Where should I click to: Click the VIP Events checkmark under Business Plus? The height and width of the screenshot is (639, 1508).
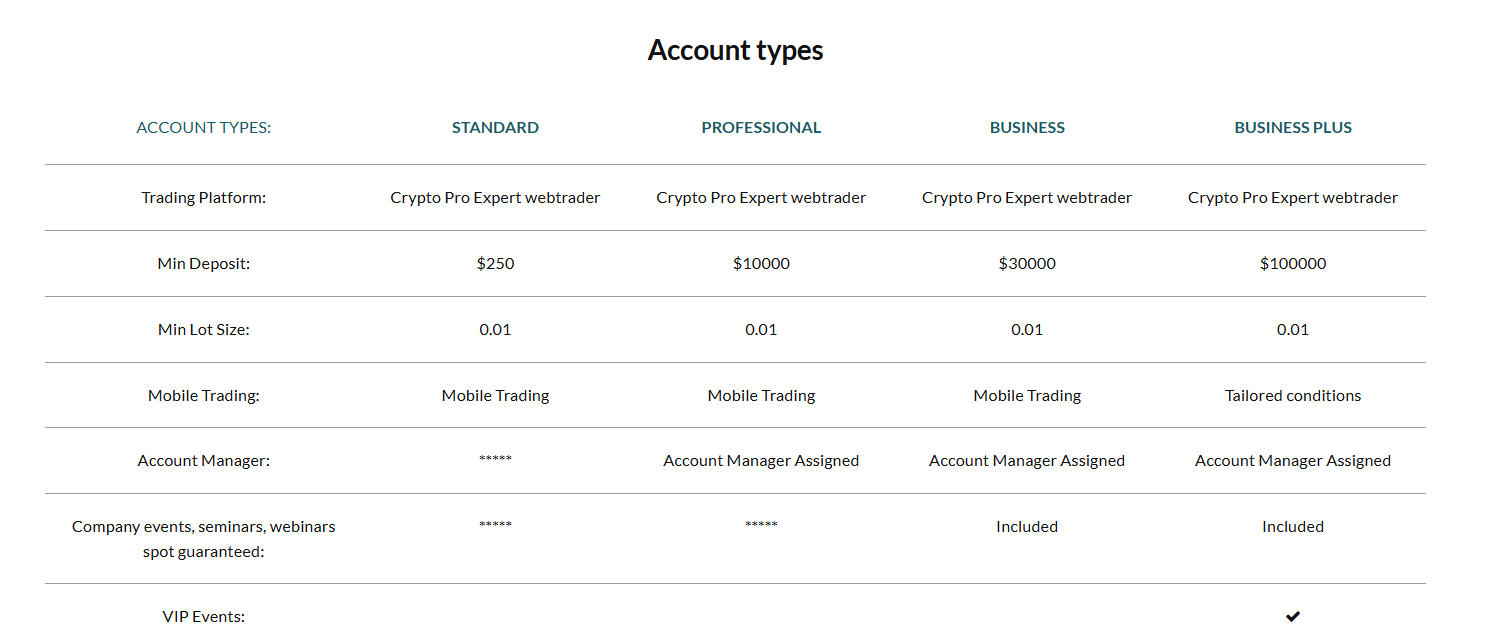(1293, 616)
